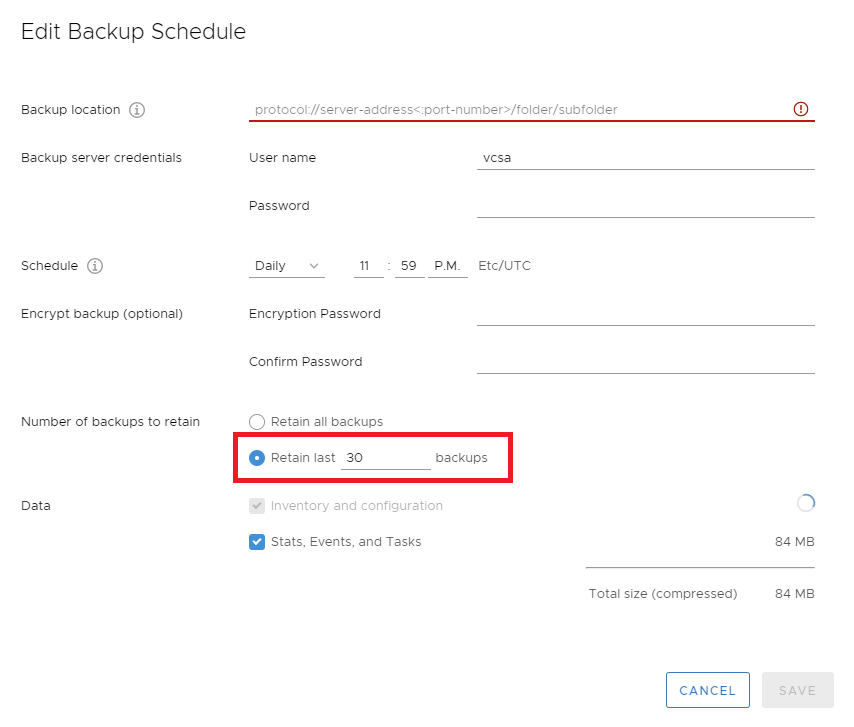The image size is (854, 727).
Task: Click the Inventory and configuration checkbox
Action: click(257, 506)
